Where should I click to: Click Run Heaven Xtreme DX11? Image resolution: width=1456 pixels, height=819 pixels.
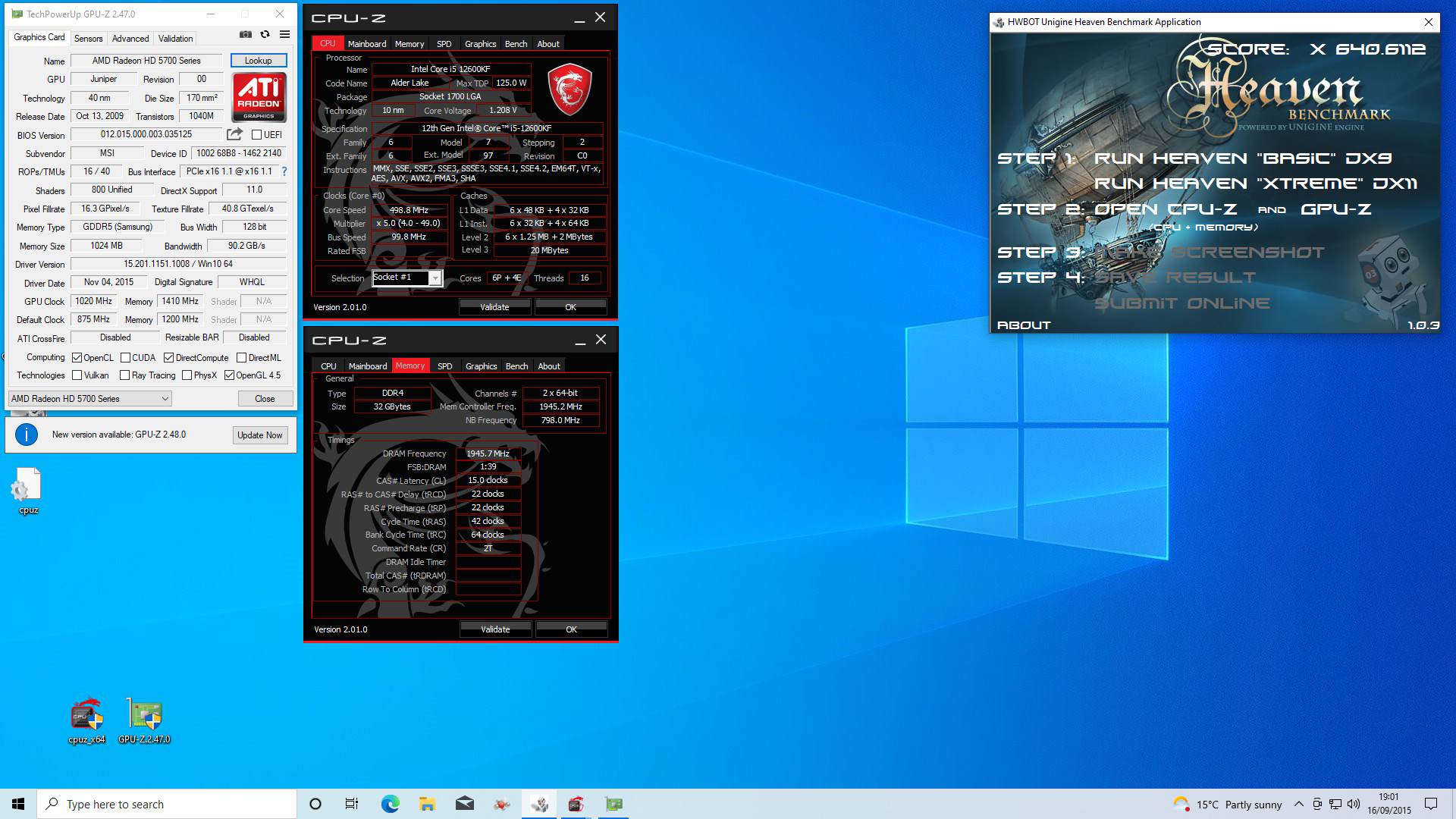(1255, 184)
